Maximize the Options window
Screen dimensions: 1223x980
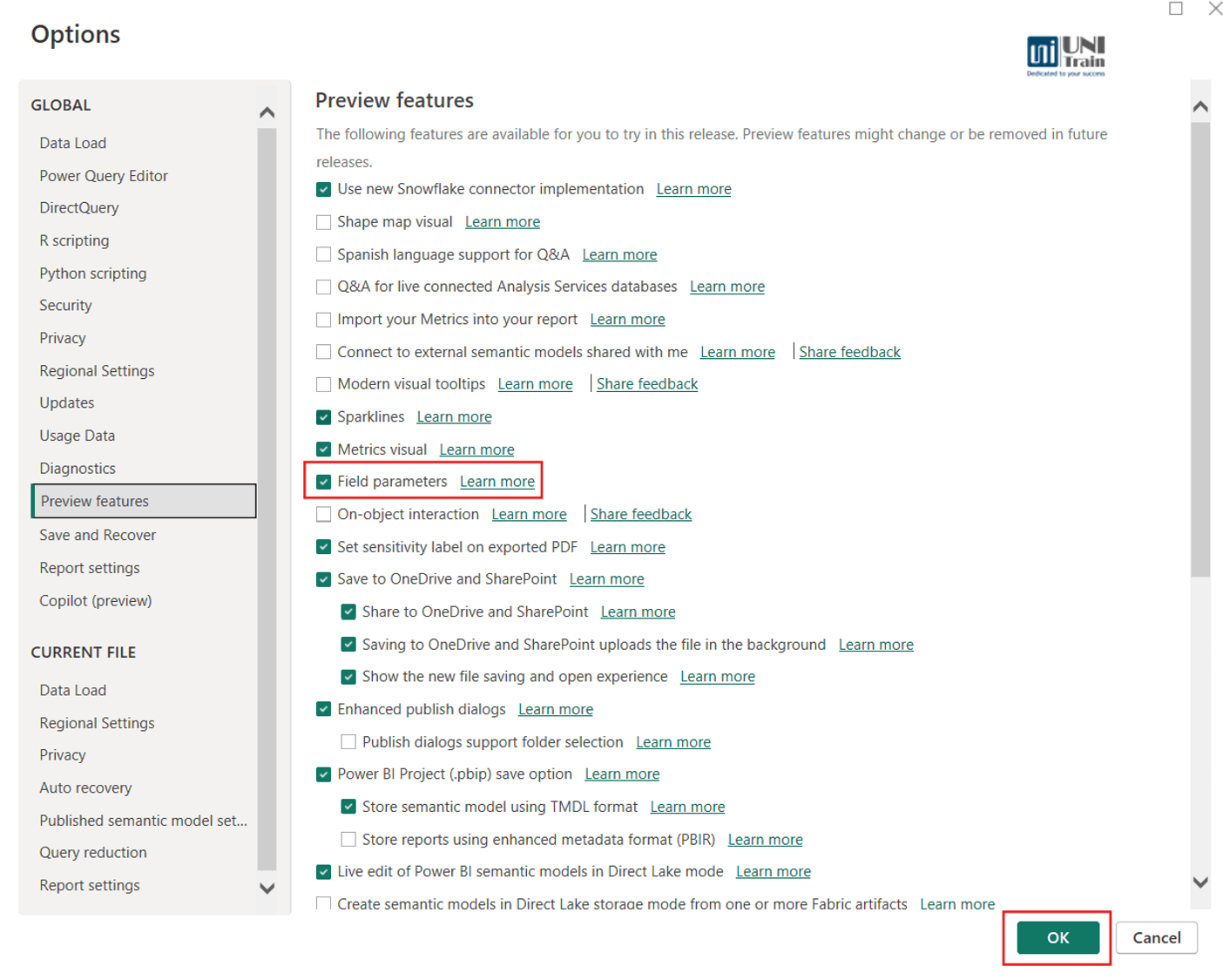pos(1176,9)
